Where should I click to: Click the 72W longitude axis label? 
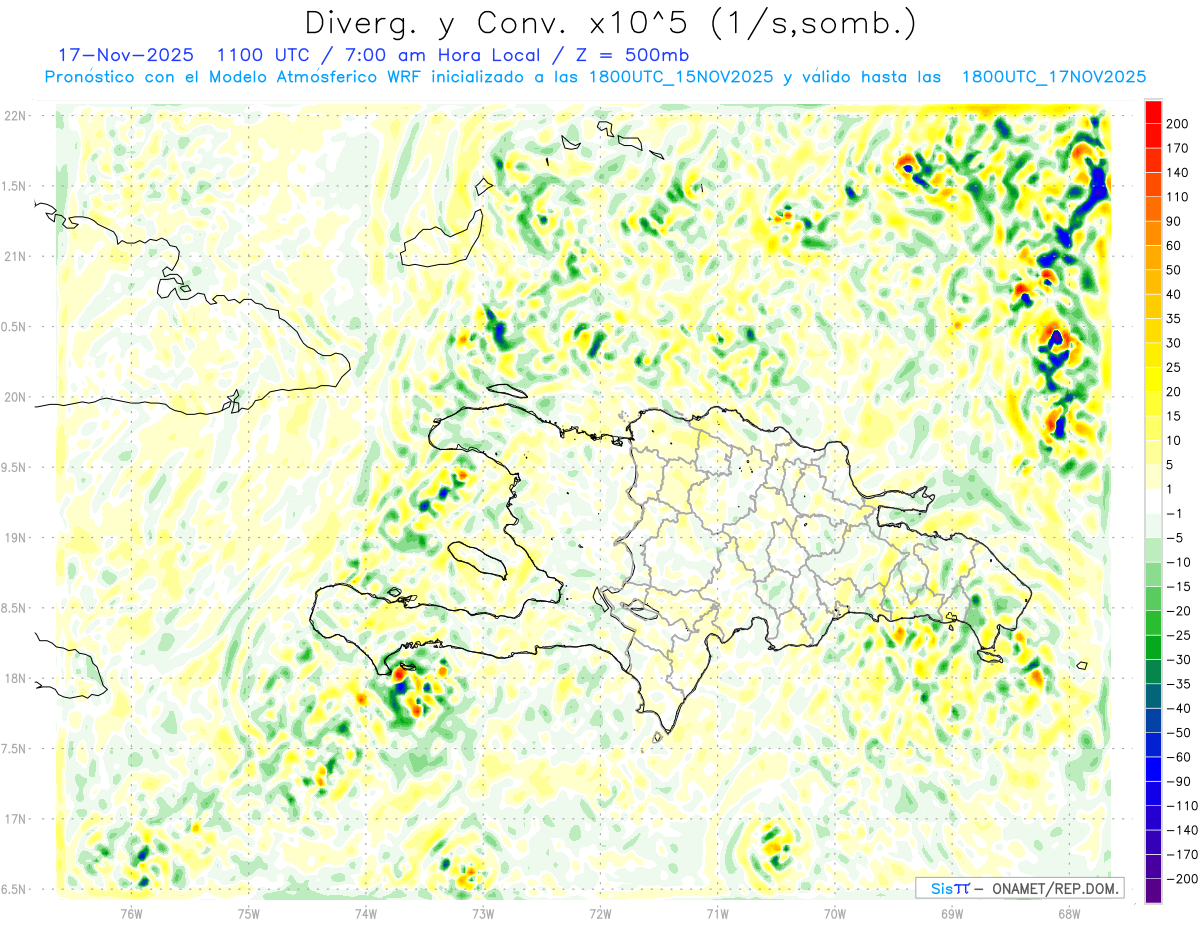point(600,913)
